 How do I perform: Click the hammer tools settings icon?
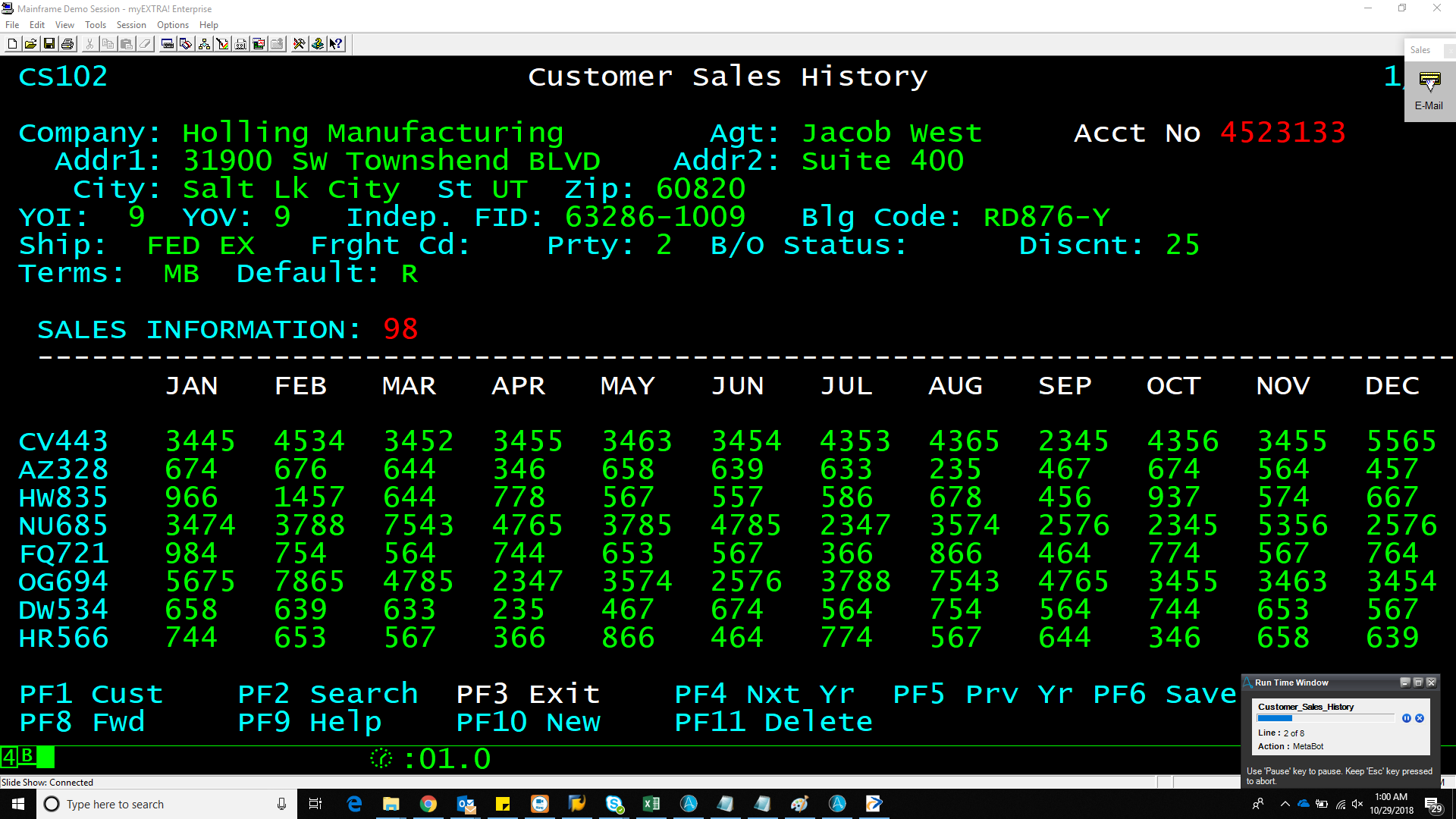click(x=299, y=44)
